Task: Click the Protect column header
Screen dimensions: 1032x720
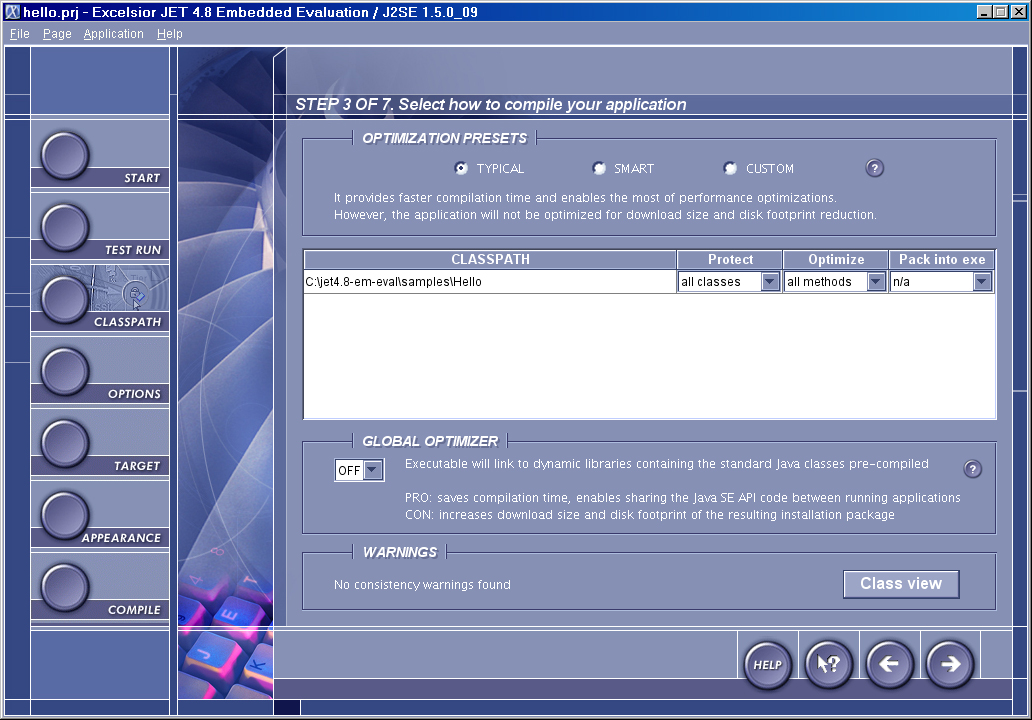Action: pyautogui.click(x=730, y=259)
